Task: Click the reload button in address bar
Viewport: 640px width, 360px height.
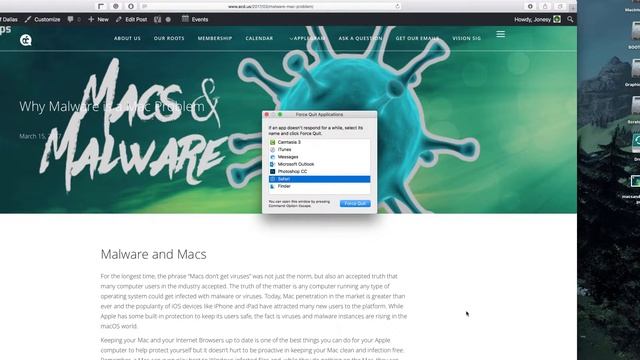Action: pyautogui.click(x=397, y=6)
